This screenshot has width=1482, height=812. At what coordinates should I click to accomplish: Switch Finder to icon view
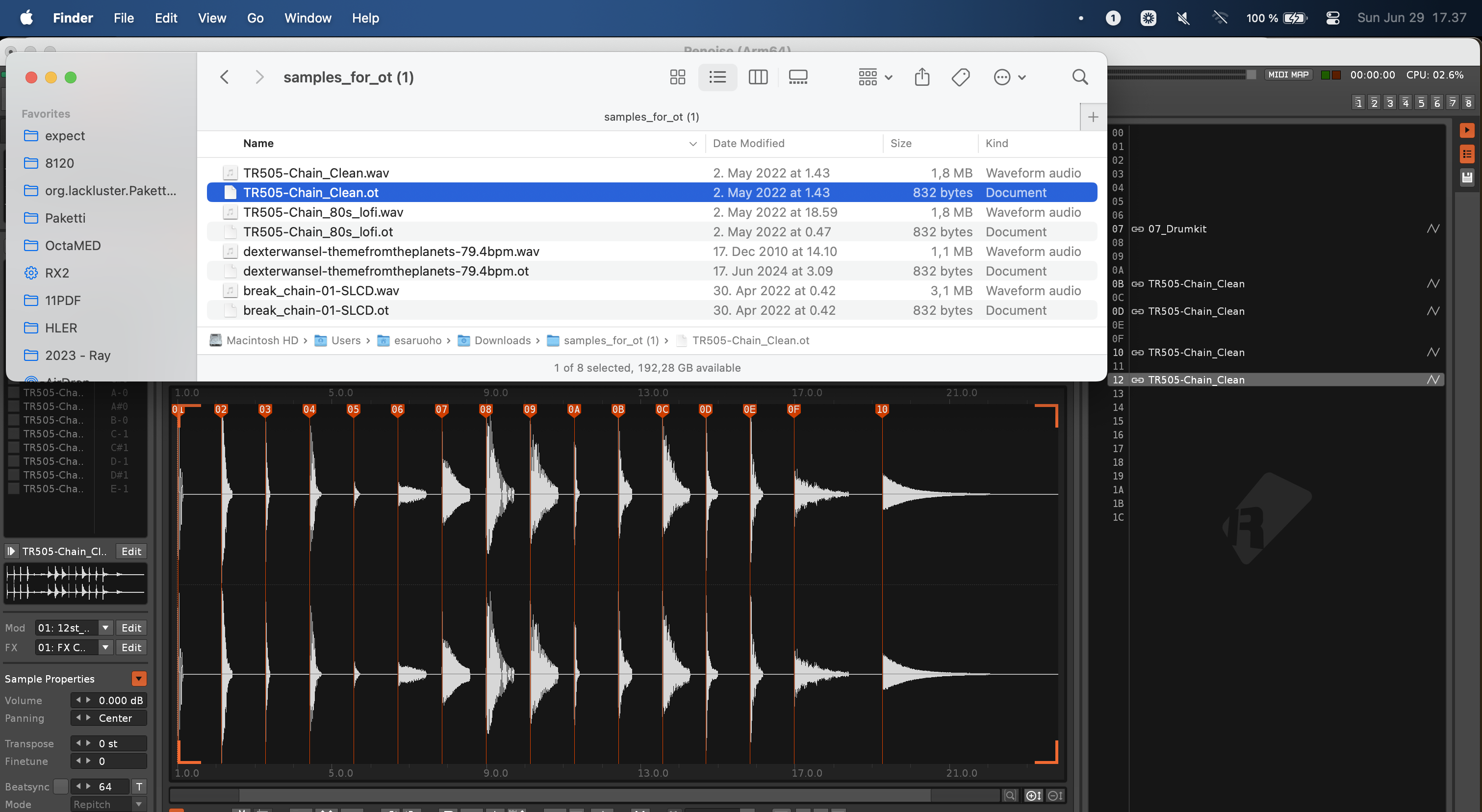(x=678, y=77)
